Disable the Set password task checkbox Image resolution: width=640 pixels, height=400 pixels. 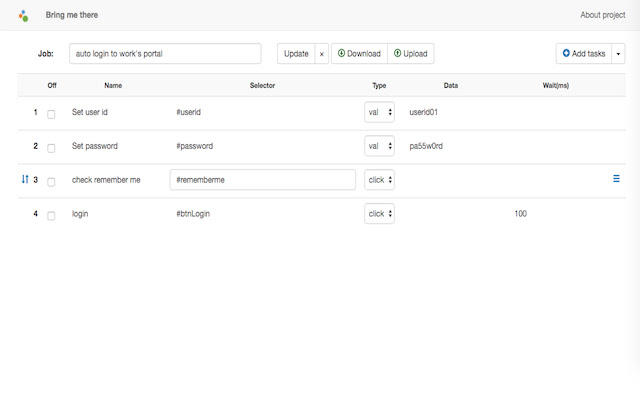[x=51, y=148]
